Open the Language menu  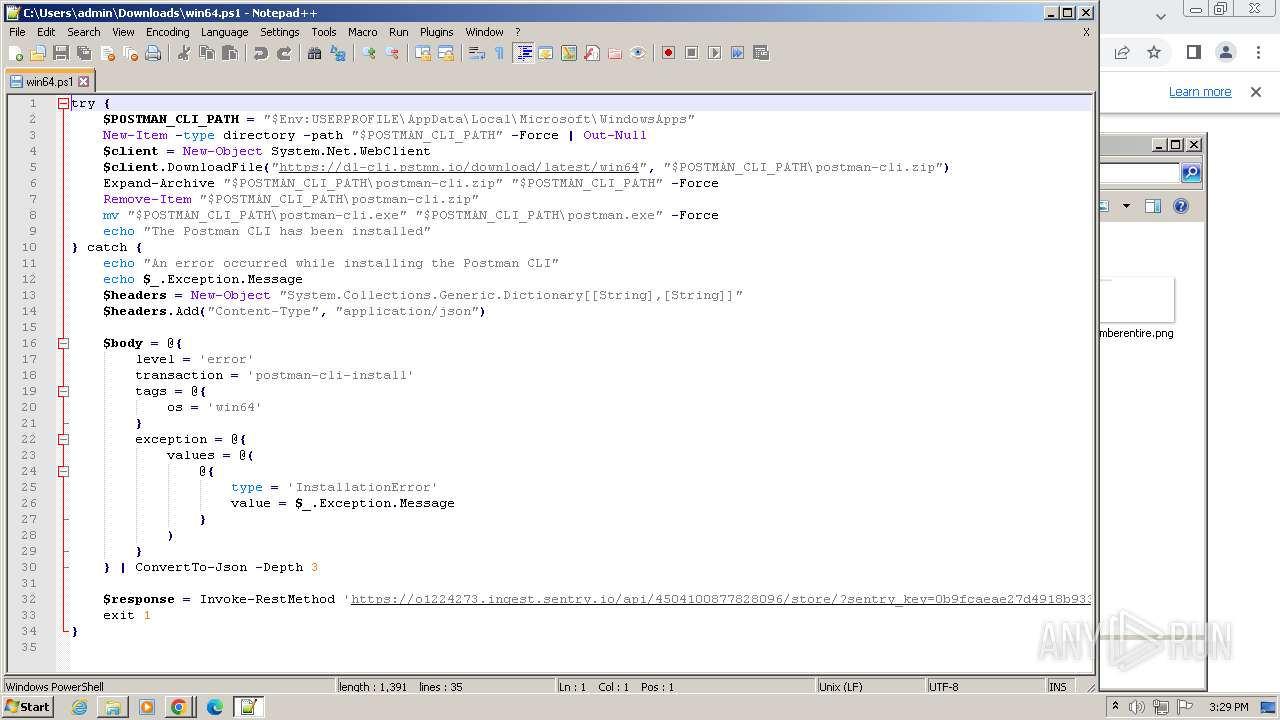click(224, 32)
